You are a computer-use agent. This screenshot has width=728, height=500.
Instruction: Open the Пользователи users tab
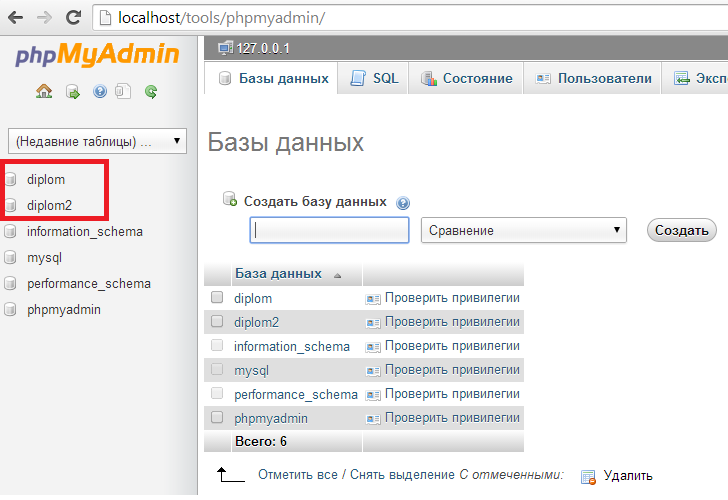point(592,78)
